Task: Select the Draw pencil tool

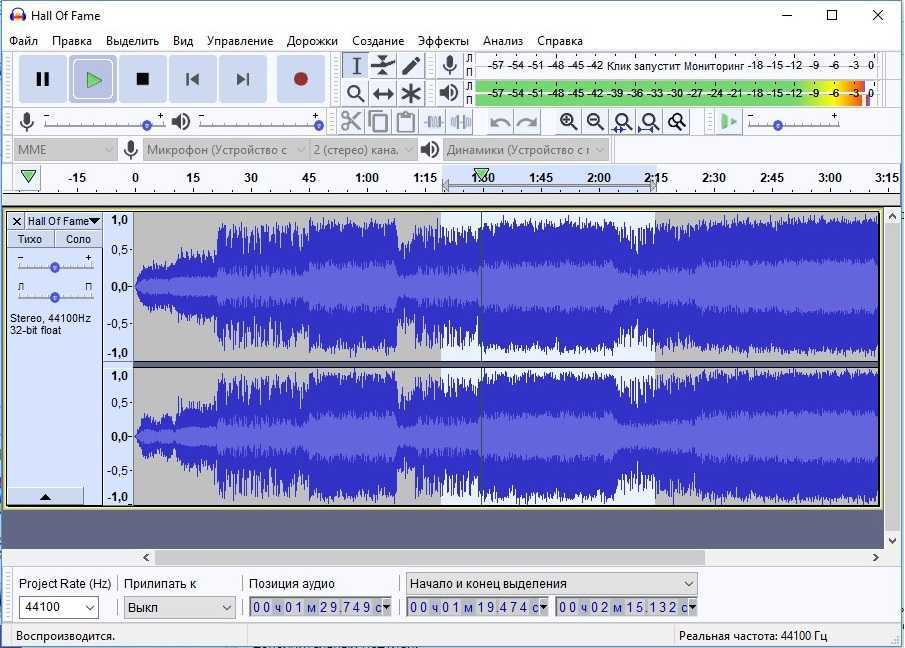Action: [x=410, y=66]
